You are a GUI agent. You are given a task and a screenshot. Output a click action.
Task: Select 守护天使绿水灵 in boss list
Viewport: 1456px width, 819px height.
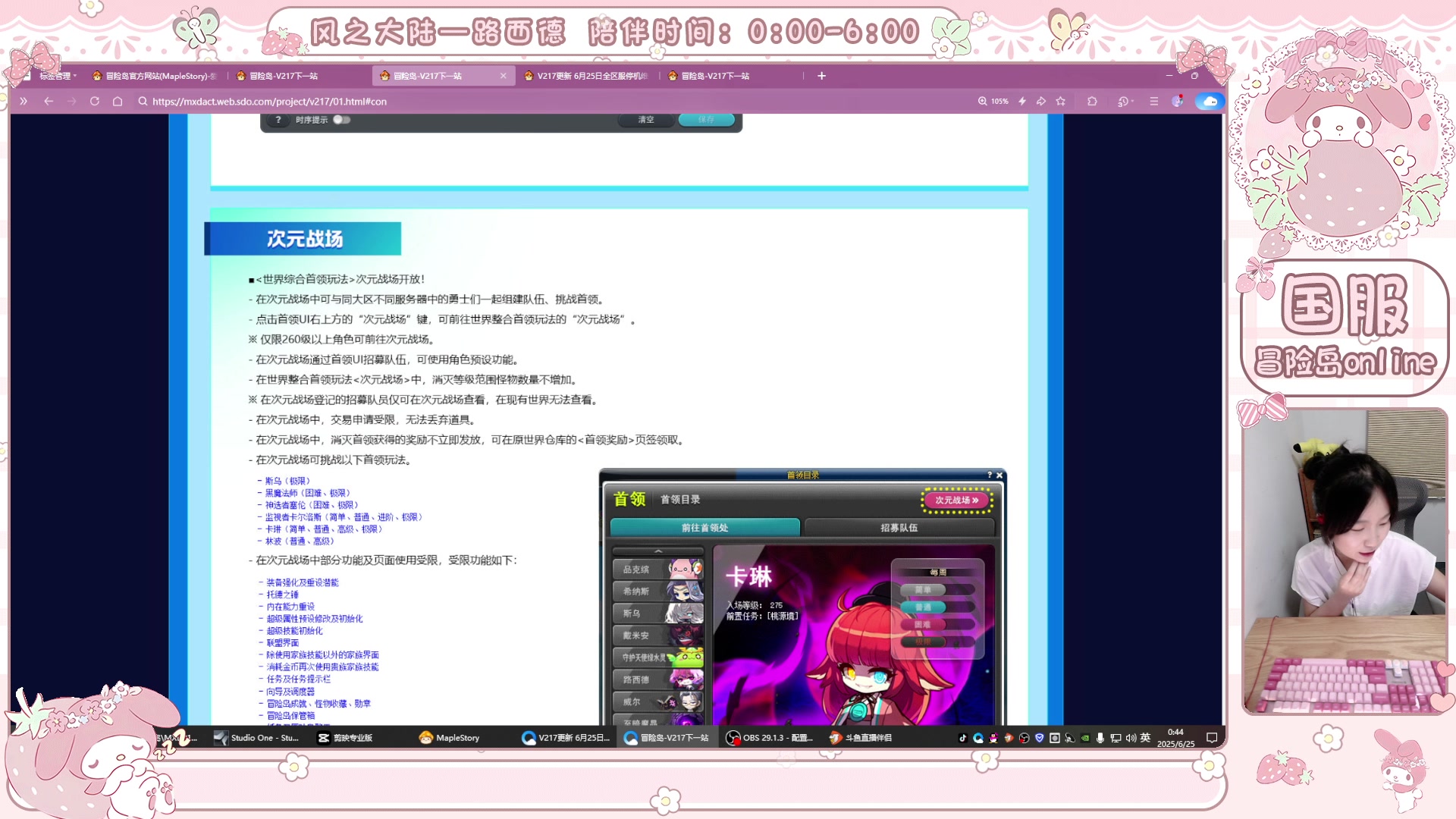click(x=657, y=657)
